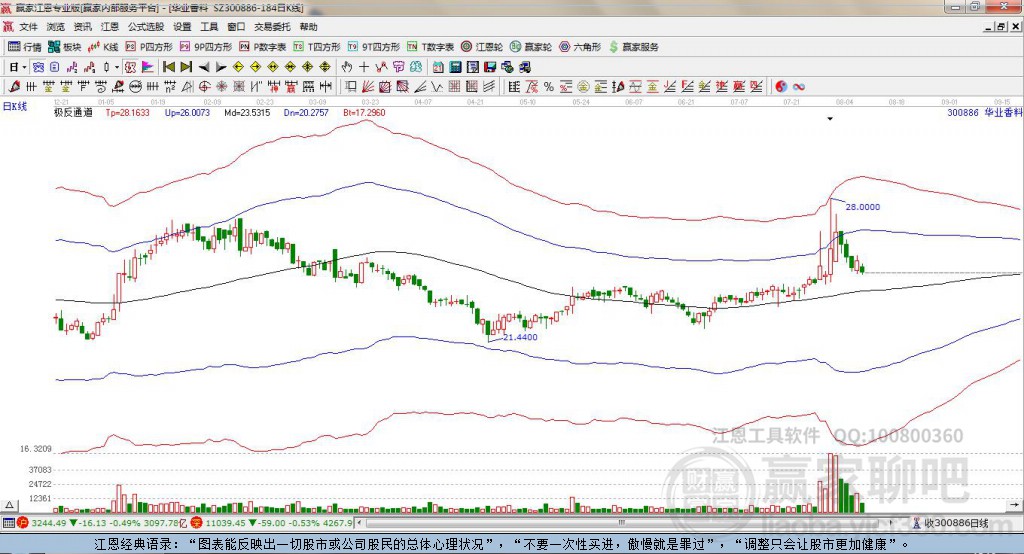Open the 江恩 menu

(110, 27)
